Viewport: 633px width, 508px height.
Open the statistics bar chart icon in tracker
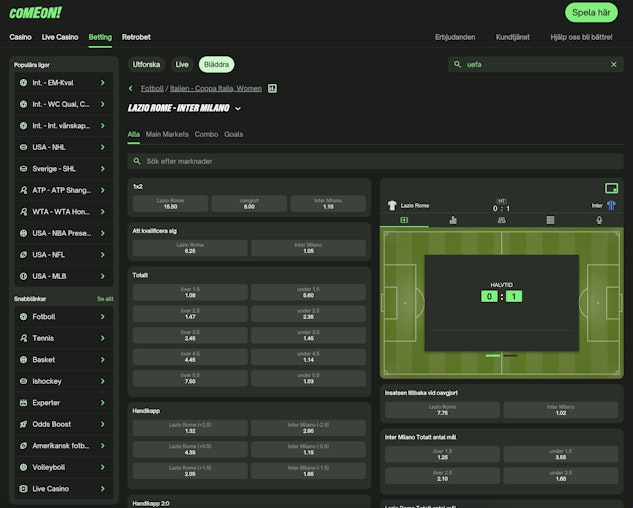coord(453,220)
